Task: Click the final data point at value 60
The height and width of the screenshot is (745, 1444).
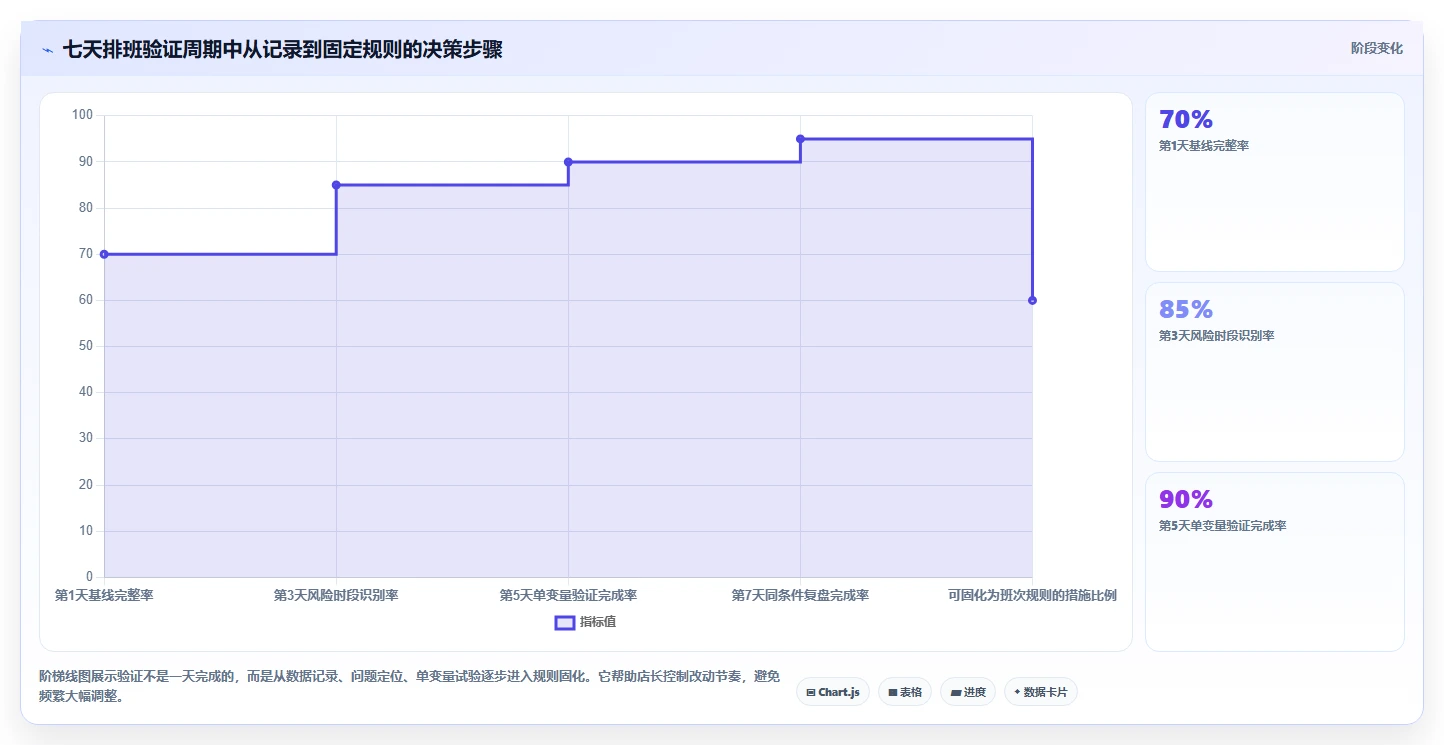Action: (x=1032, y=300)
